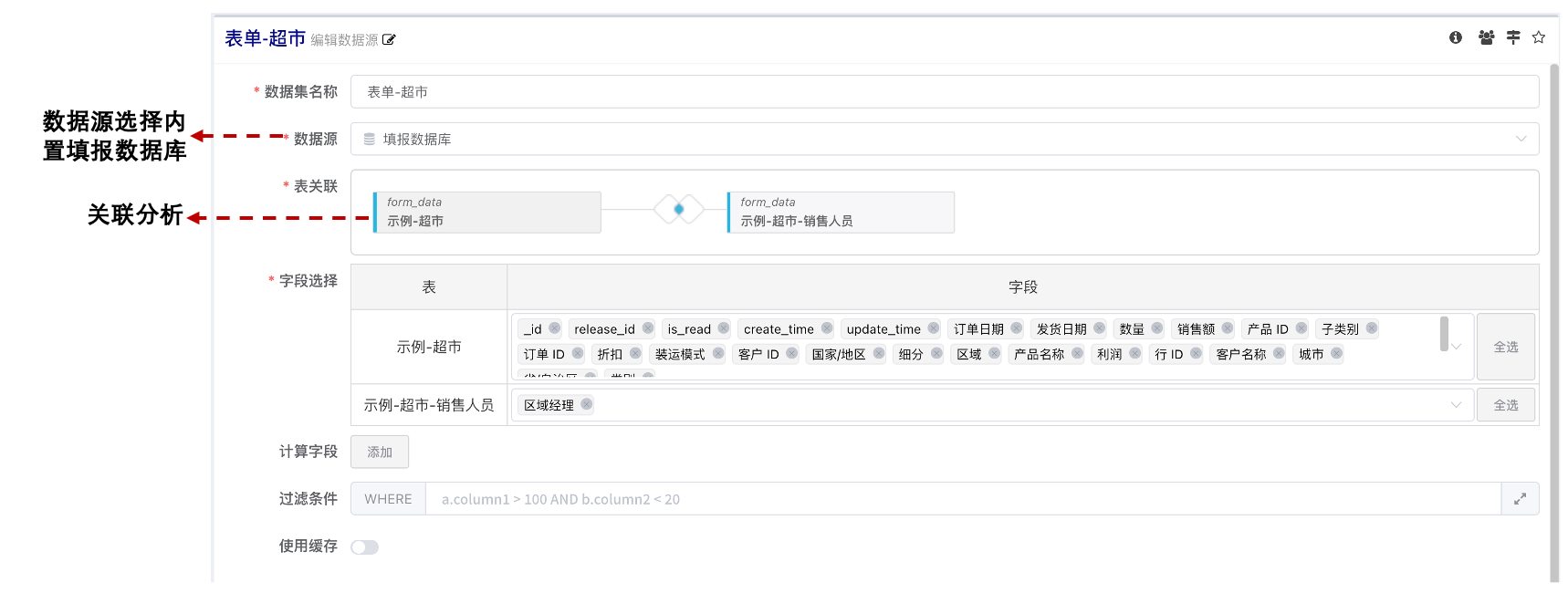1568x593 pixels.
Task: Click the info circle icon in header
Action: [1456, 37]
